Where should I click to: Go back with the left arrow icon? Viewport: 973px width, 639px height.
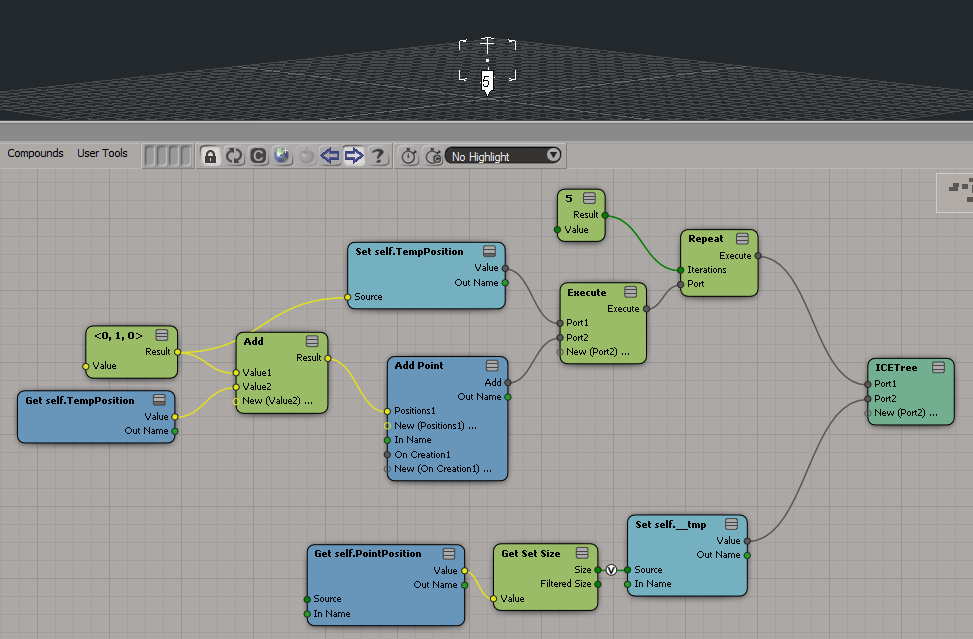pos(329,156)
